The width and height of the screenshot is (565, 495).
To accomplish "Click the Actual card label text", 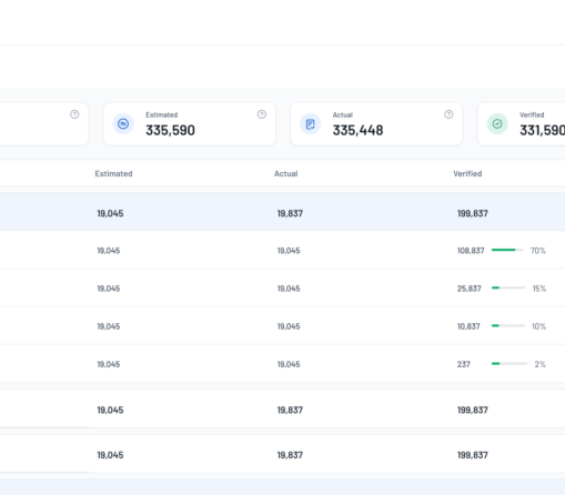I will (x=343, y=115).
